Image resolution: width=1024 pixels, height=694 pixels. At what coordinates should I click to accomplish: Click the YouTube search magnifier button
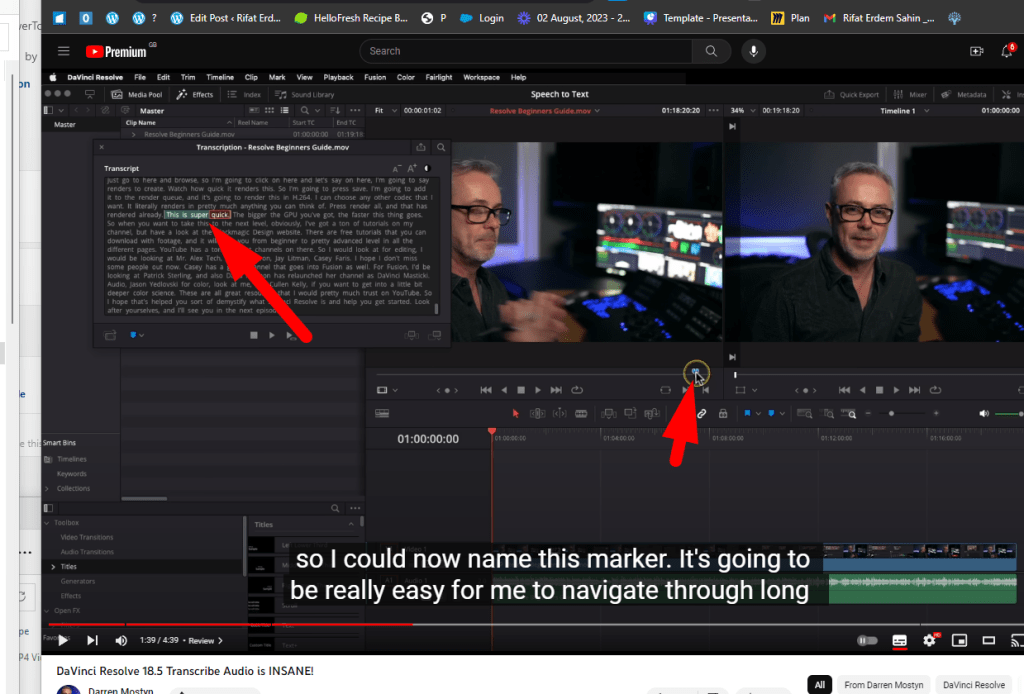711,51
